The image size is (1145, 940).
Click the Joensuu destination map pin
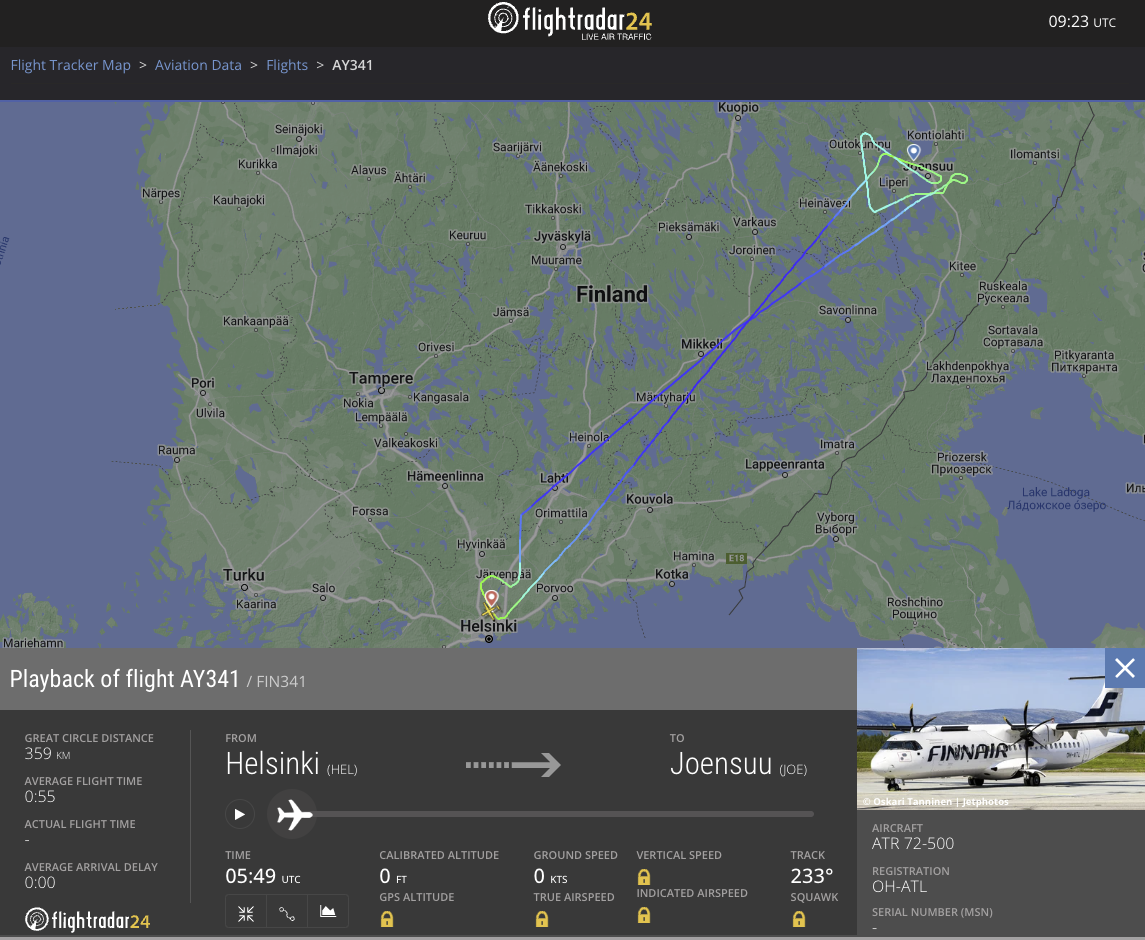coord(914,152)
